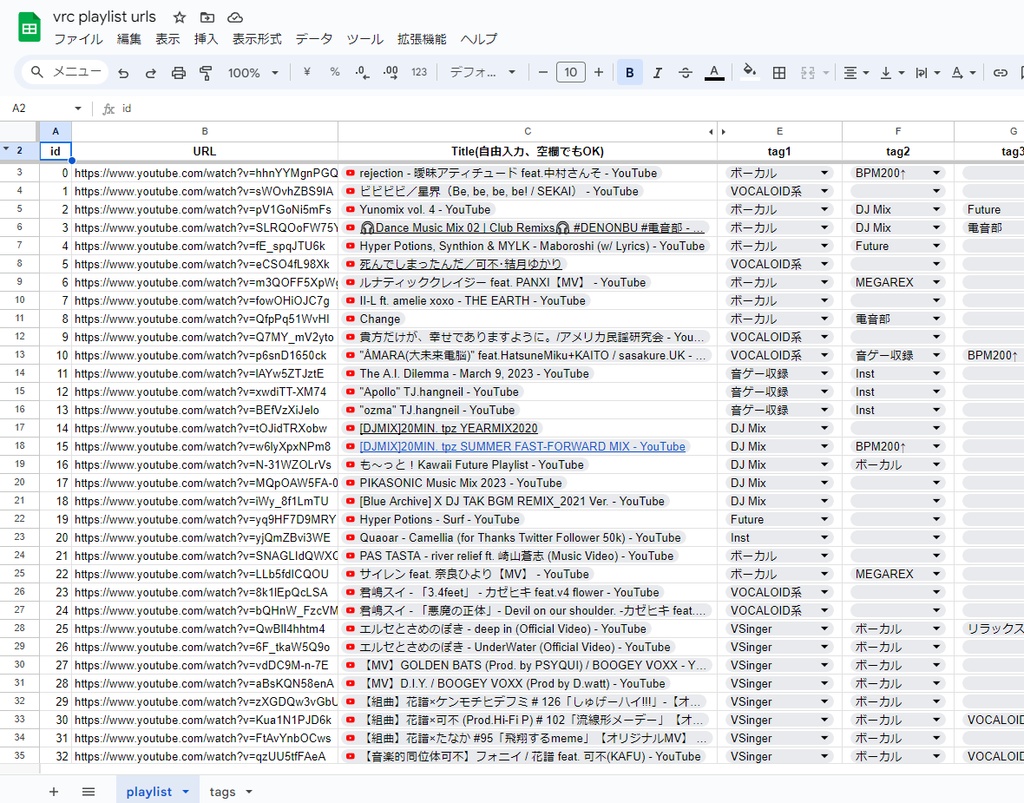Open the borders tool

[778, 72]
